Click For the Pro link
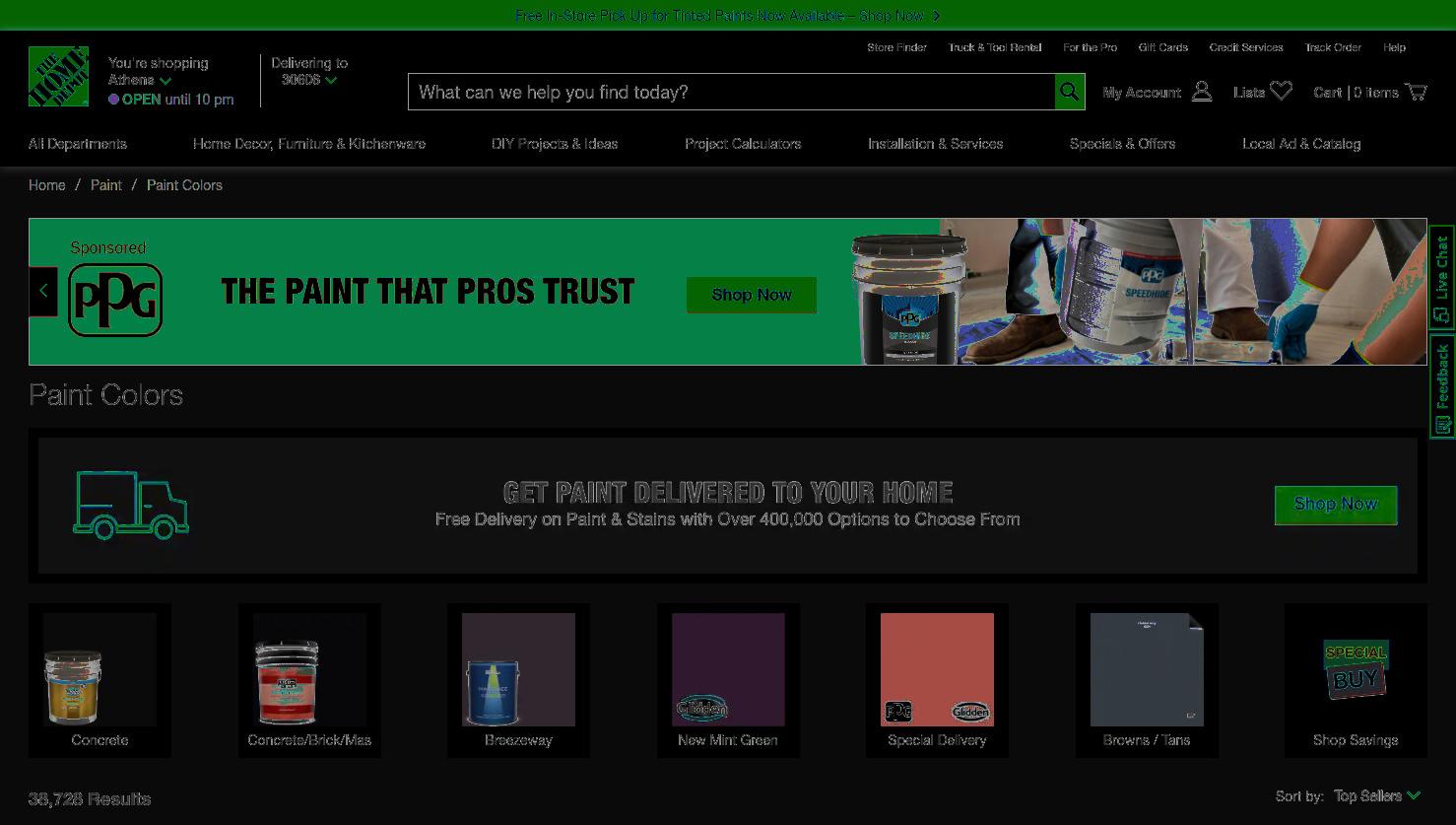1456x825 pixels. click(x=1090, y=47)
